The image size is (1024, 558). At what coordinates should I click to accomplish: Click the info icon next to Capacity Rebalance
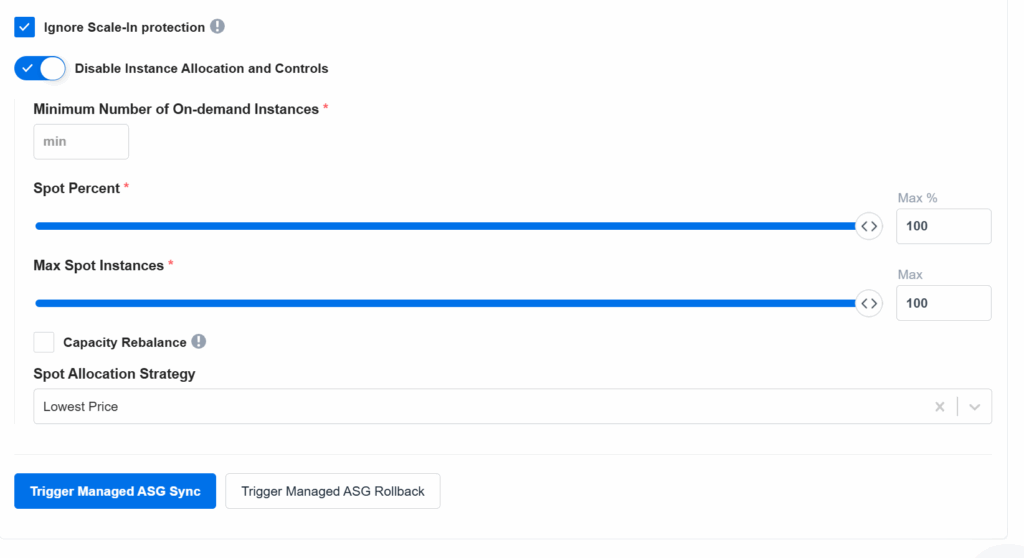point(199,342)
